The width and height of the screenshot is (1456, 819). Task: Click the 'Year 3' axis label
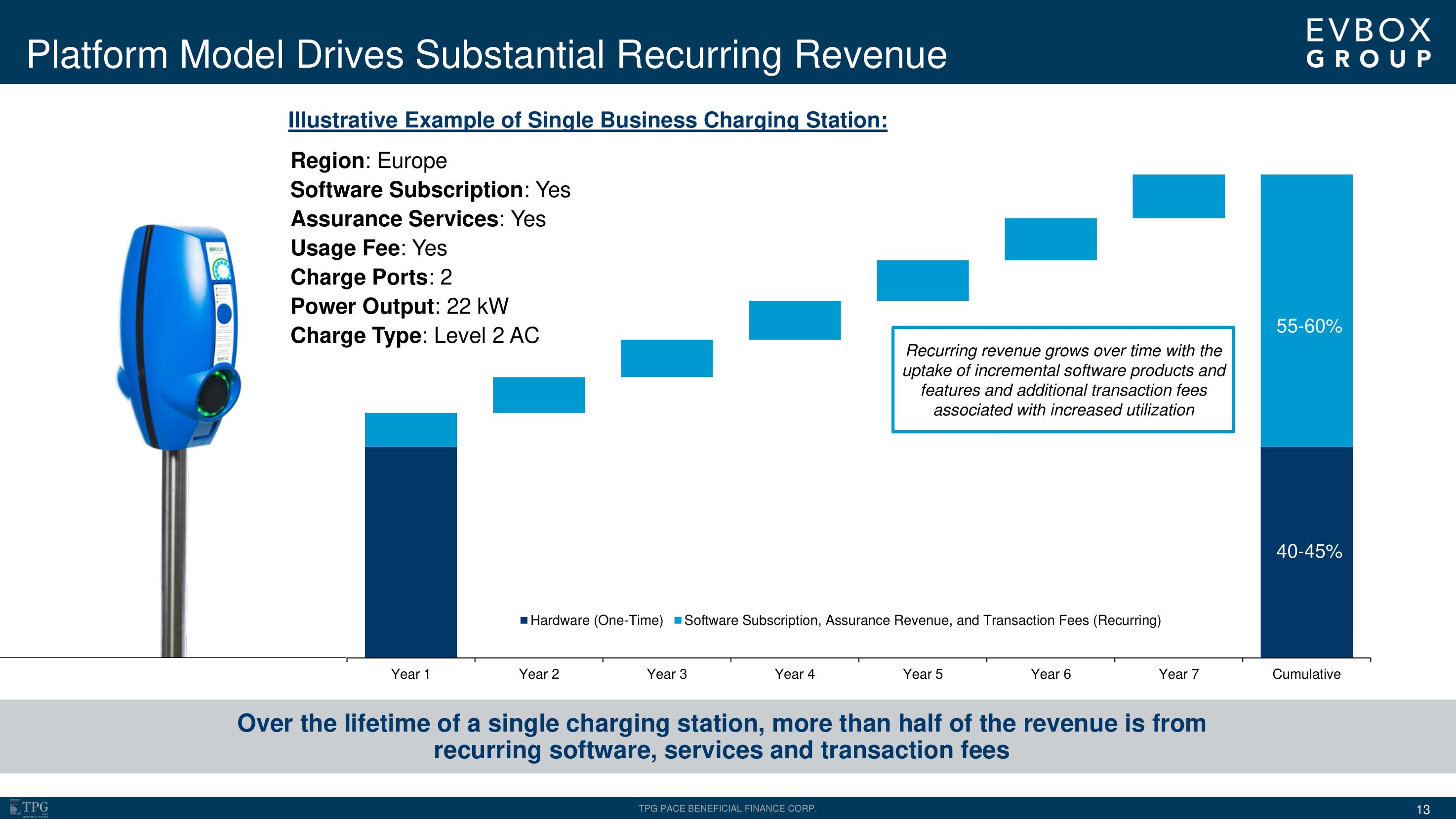click(667, 674)
